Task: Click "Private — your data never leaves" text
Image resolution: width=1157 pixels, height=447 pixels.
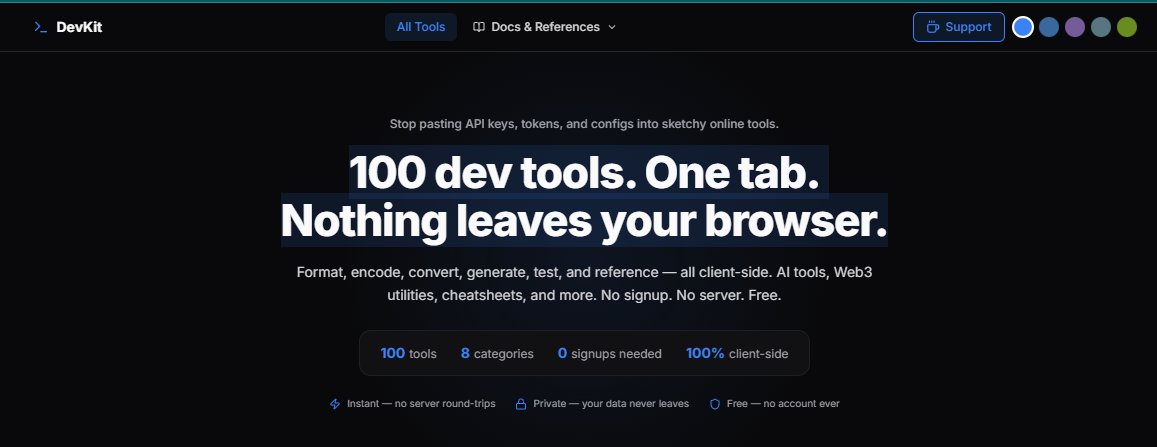Action: [x=611, y=404]
